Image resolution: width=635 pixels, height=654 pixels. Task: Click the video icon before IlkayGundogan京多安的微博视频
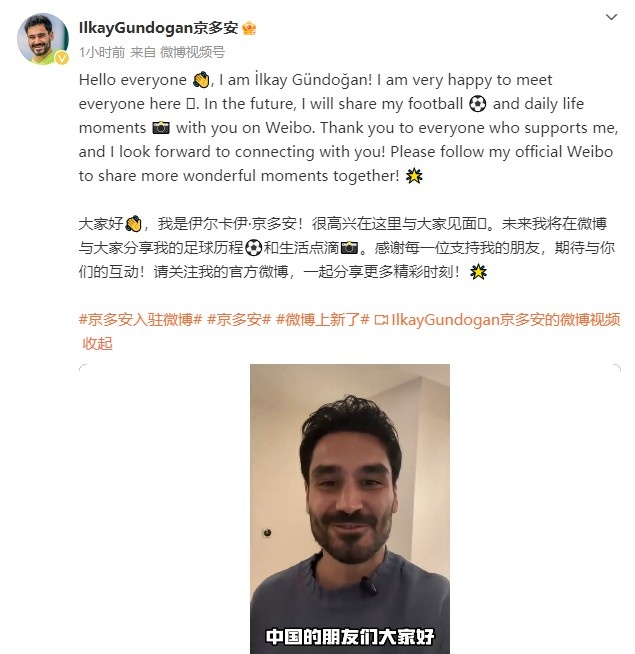click(381, 320)
